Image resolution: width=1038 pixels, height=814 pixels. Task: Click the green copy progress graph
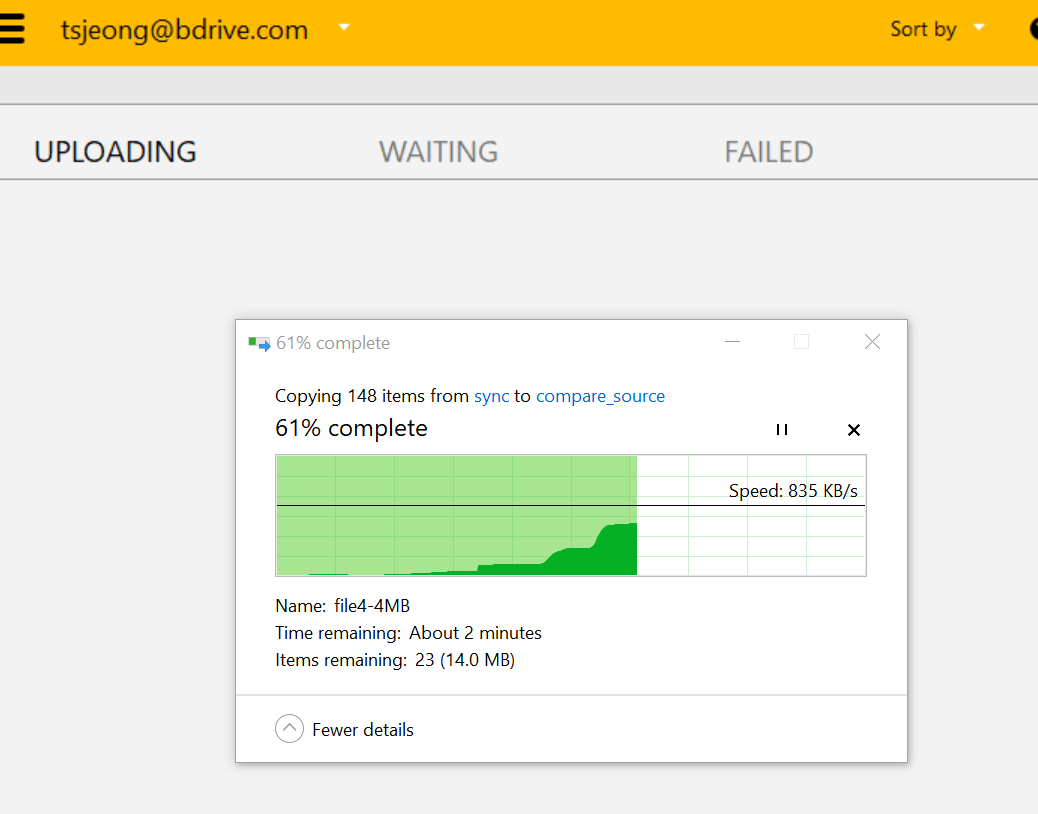[x=570, y=516]
